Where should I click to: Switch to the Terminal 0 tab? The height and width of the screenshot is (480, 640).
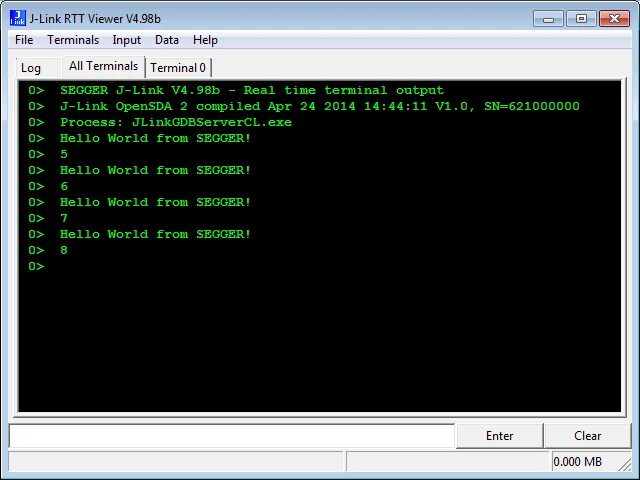[178, 68]
